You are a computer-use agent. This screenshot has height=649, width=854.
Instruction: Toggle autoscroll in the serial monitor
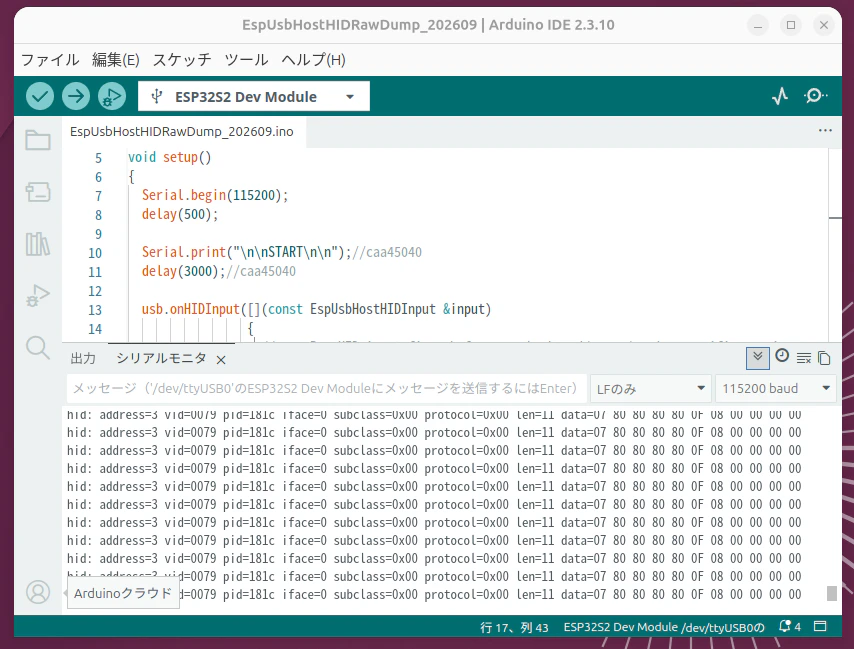point(758,358)
